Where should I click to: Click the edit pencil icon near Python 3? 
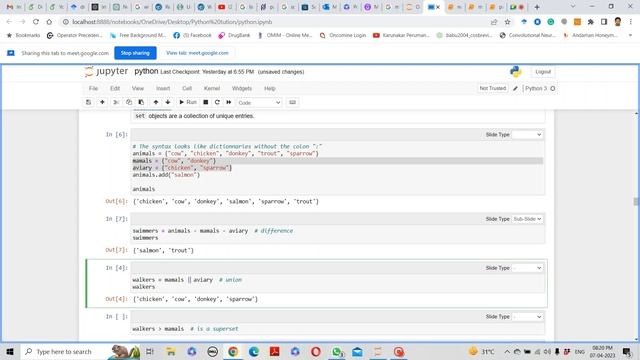516,88
